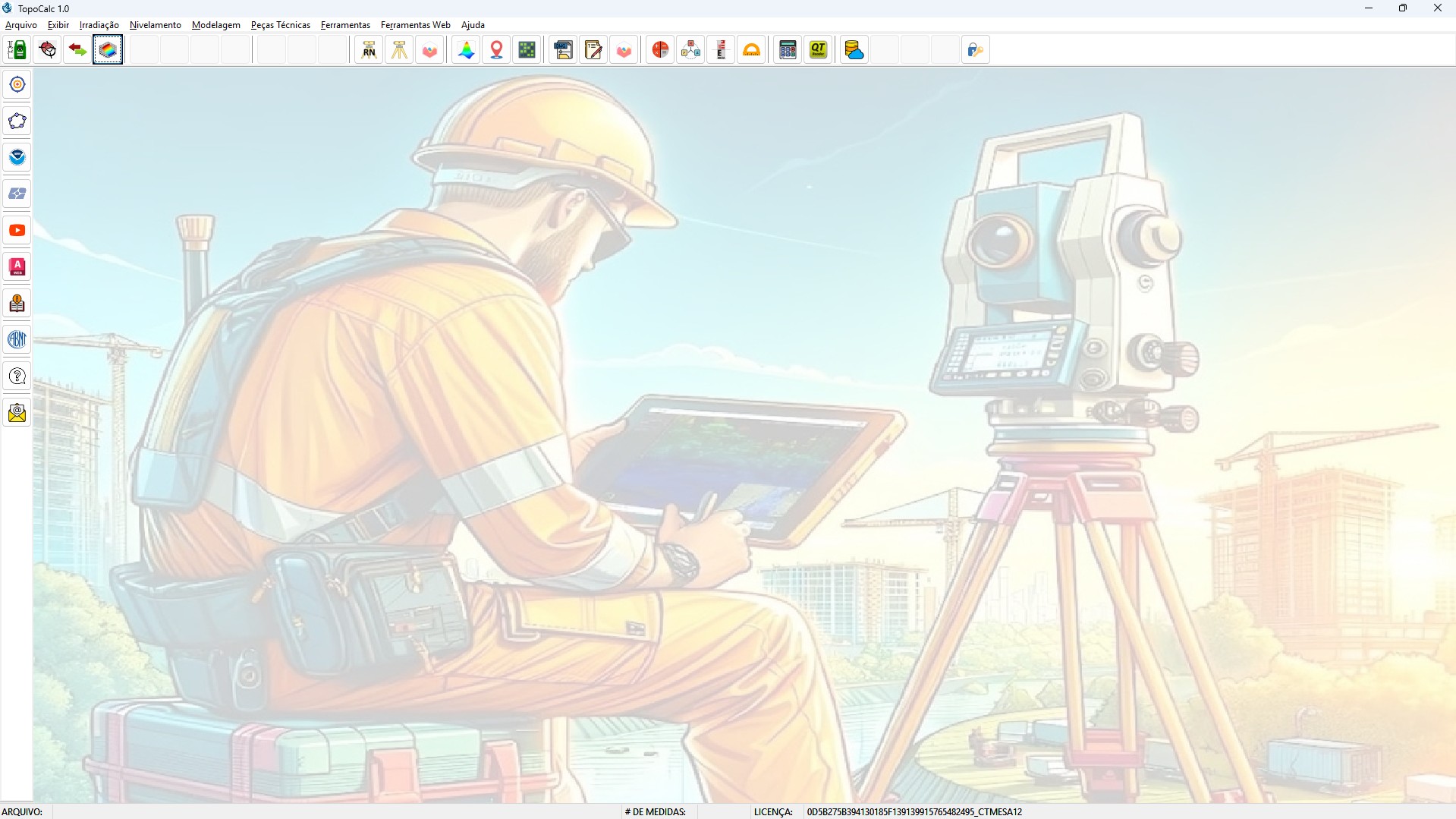Click the padlock and key license icon
The width and height of the screenshot is (1456, 819).
coord(976,50)
